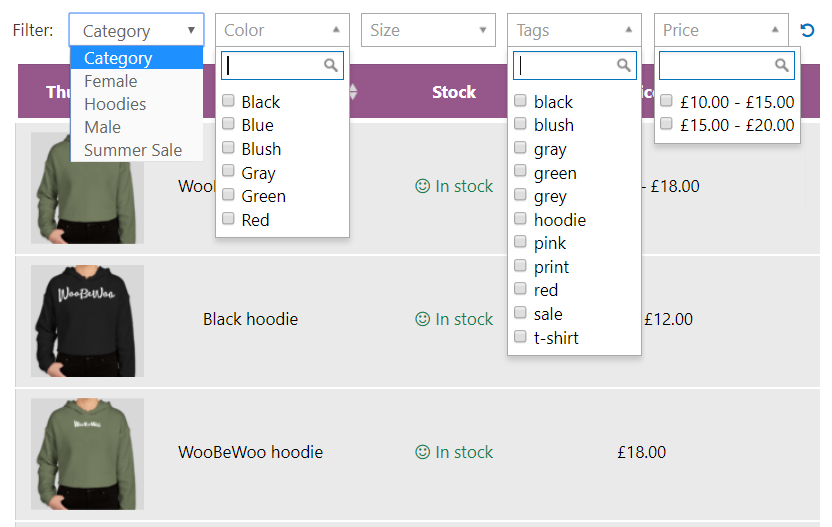The height and width of the screenshot is (527, 832).
Task: Choose Male in the category list
Action: pyautogui.click(x=137, y=127)
